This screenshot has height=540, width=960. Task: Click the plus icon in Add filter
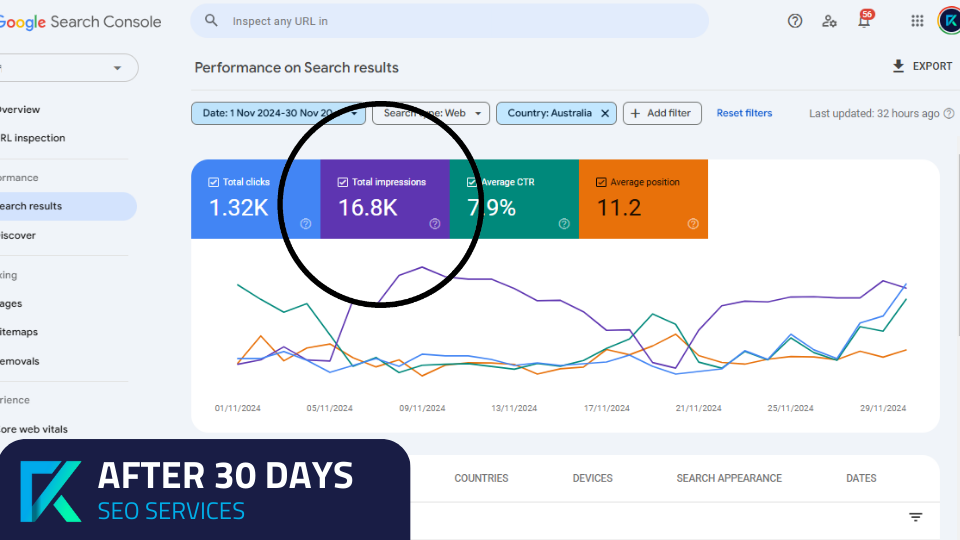pyautogui.click(x=636, y=113)
